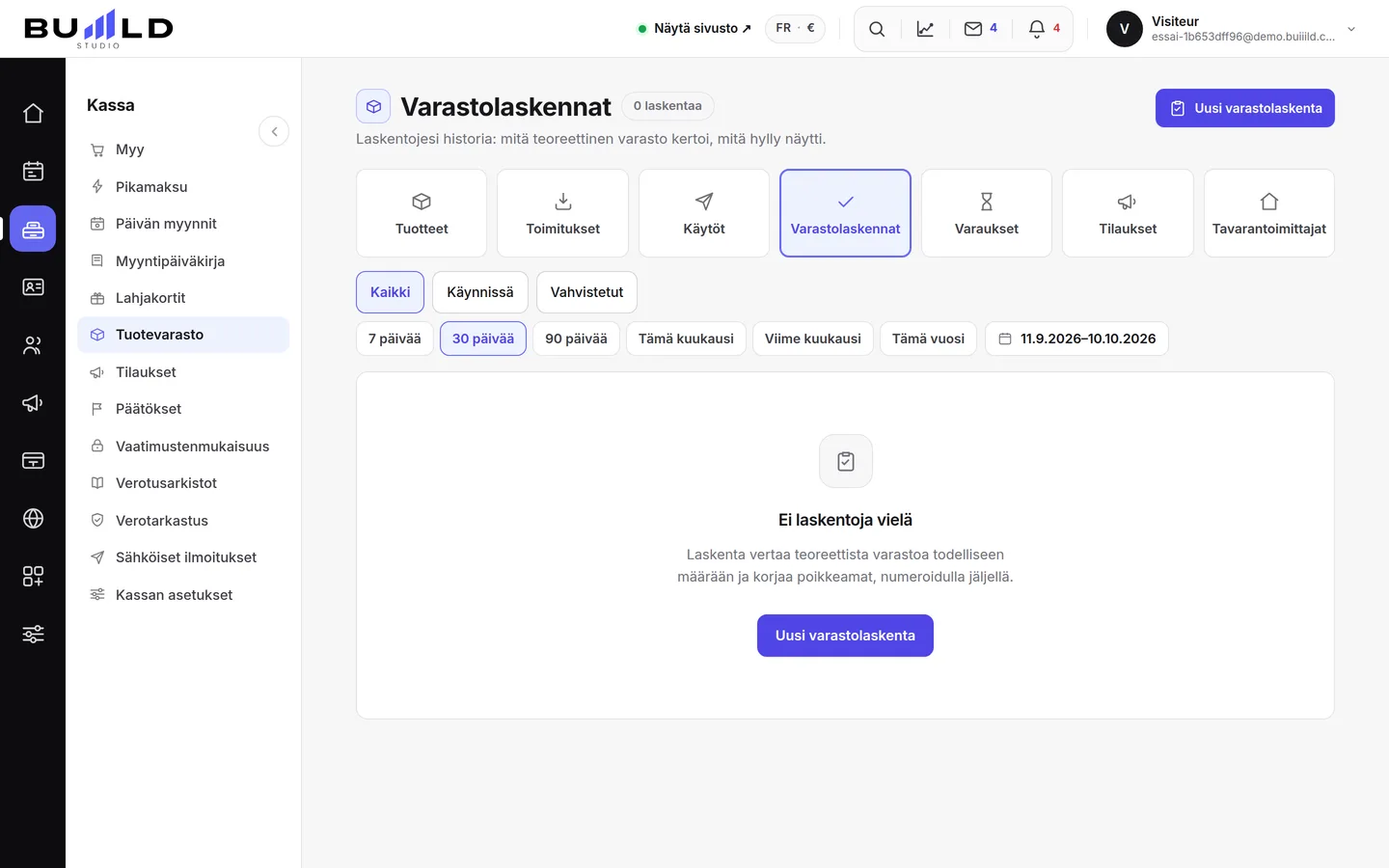Select the 7 päivää period filter
Viewport: 1389px width, 868px height.
pos(395,339)
